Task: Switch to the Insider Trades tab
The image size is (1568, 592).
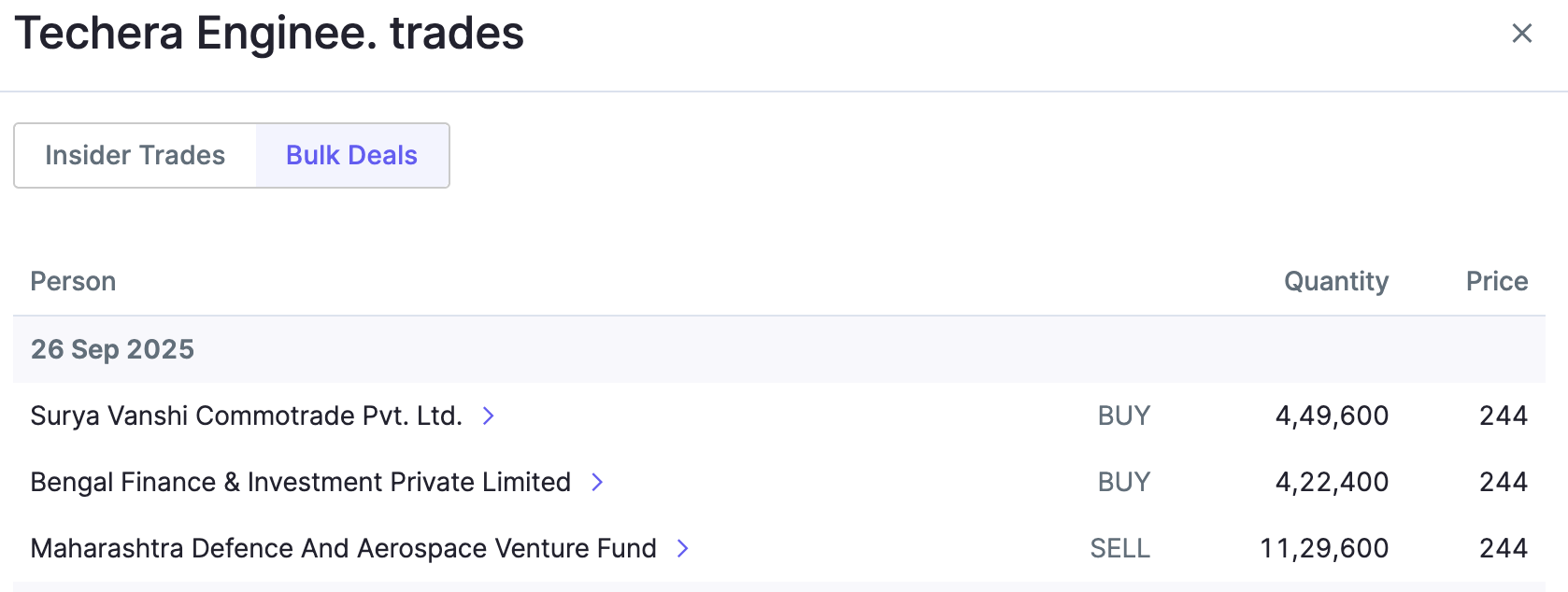Action: pyautogui.click(x=135, y=155)
